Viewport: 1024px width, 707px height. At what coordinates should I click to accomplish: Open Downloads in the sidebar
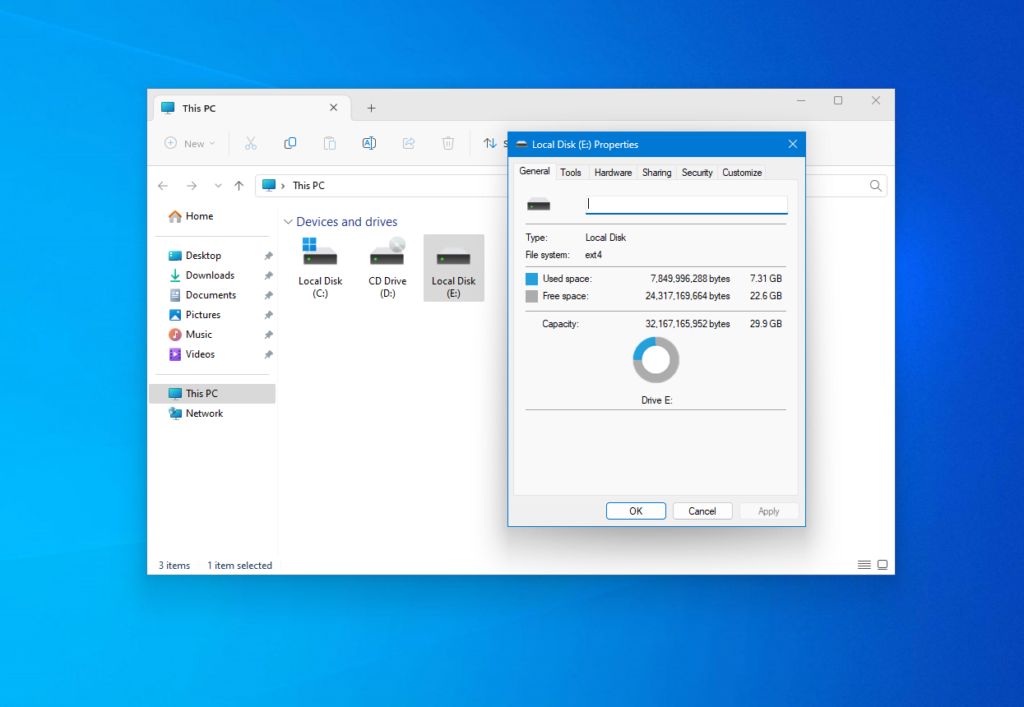(x=210, y=275)
